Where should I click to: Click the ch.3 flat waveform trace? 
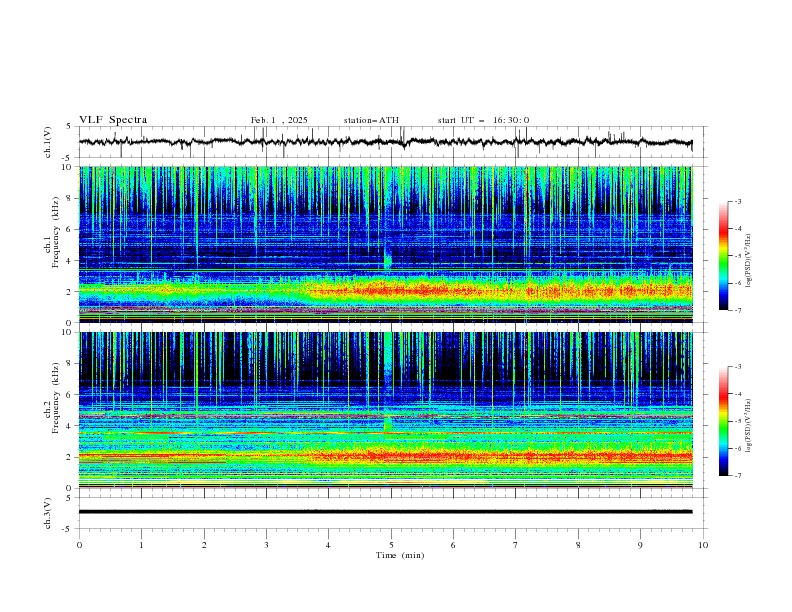[385, 512]
